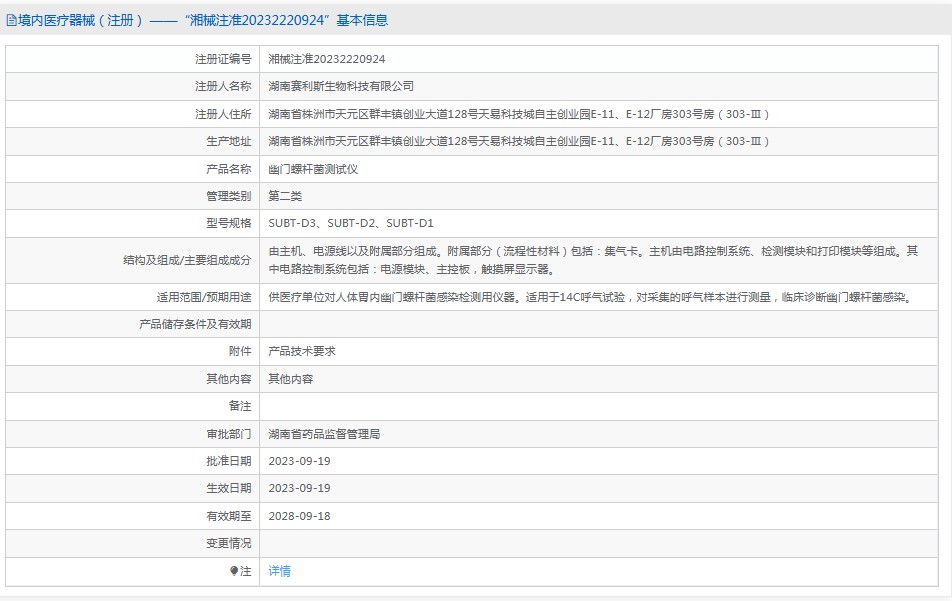Click the 其他内容 row label
The height and width of the screenshot is (601, 952).
pos(228,379)
